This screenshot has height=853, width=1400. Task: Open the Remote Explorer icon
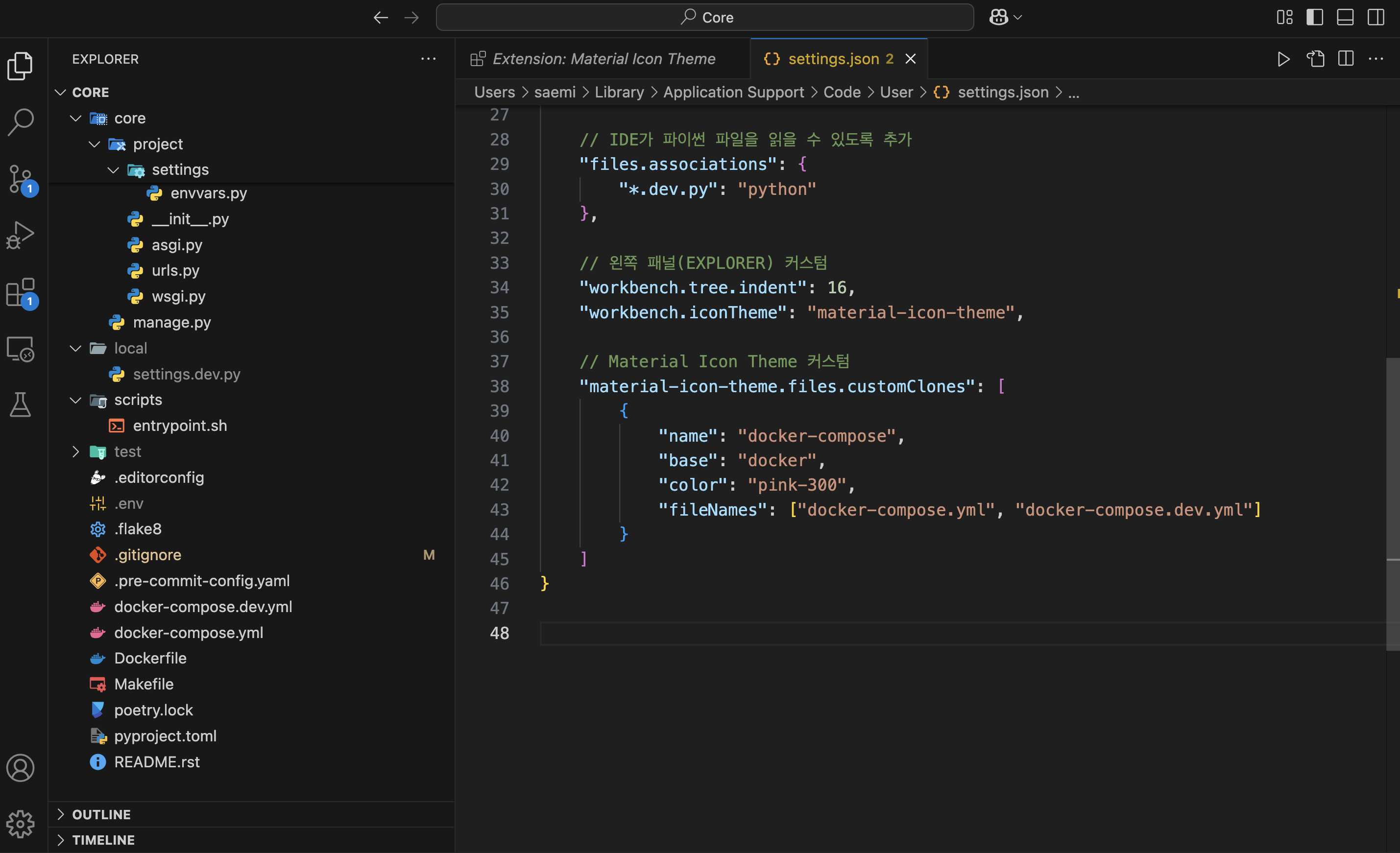pyautogui.click(x=21, y=349)
